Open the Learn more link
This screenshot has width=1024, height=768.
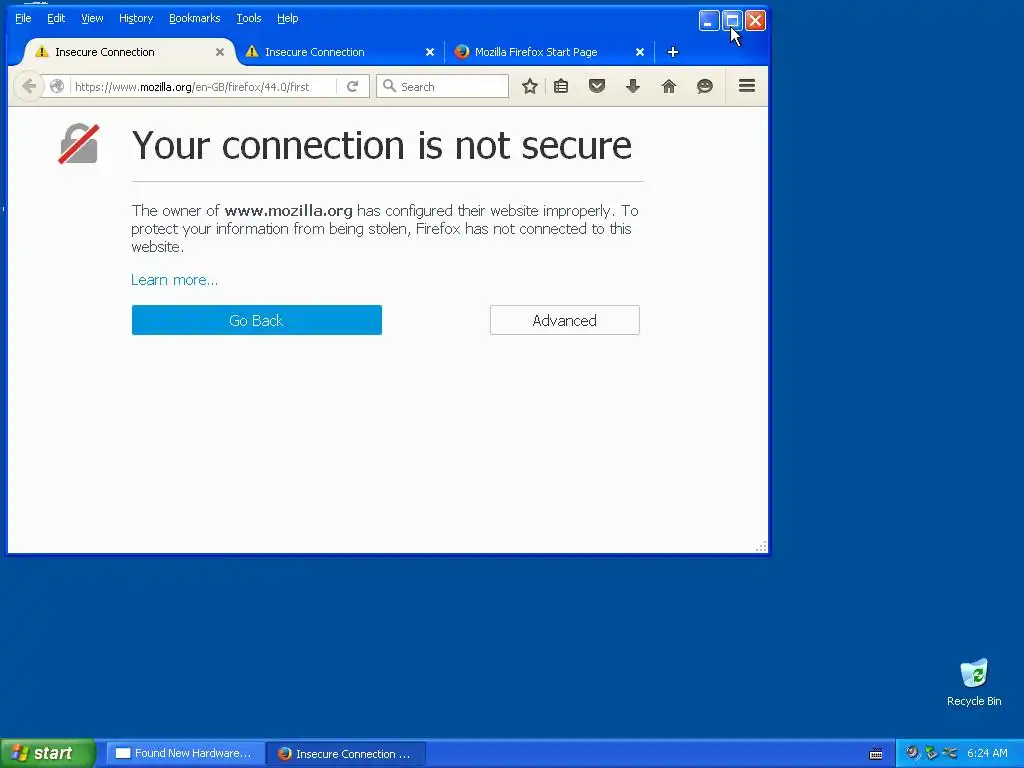pyautogui.click(x=174, y=280)
